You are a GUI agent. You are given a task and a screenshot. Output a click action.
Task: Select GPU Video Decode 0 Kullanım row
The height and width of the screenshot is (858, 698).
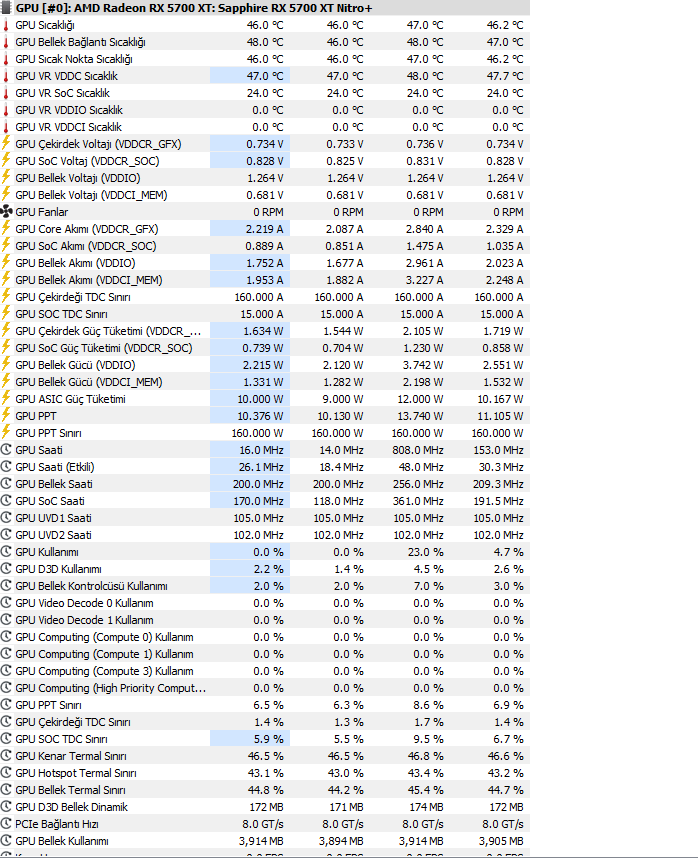point(265,602)
